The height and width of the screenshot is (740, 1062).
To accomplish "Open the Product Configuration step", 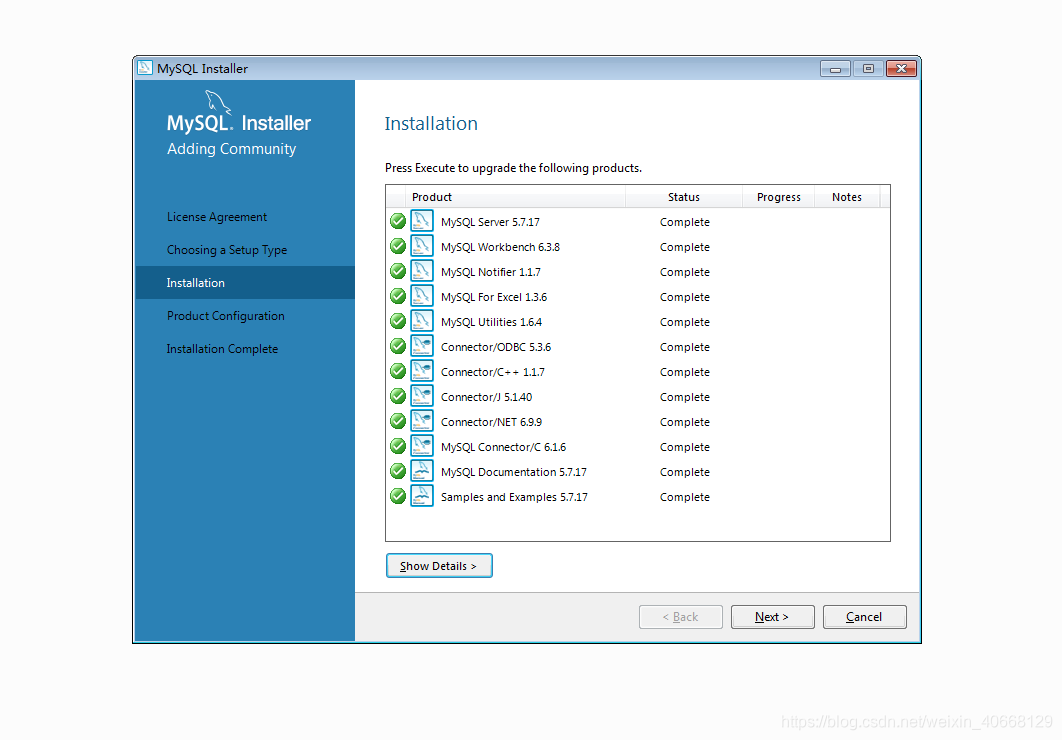I will tap(226, 316).
